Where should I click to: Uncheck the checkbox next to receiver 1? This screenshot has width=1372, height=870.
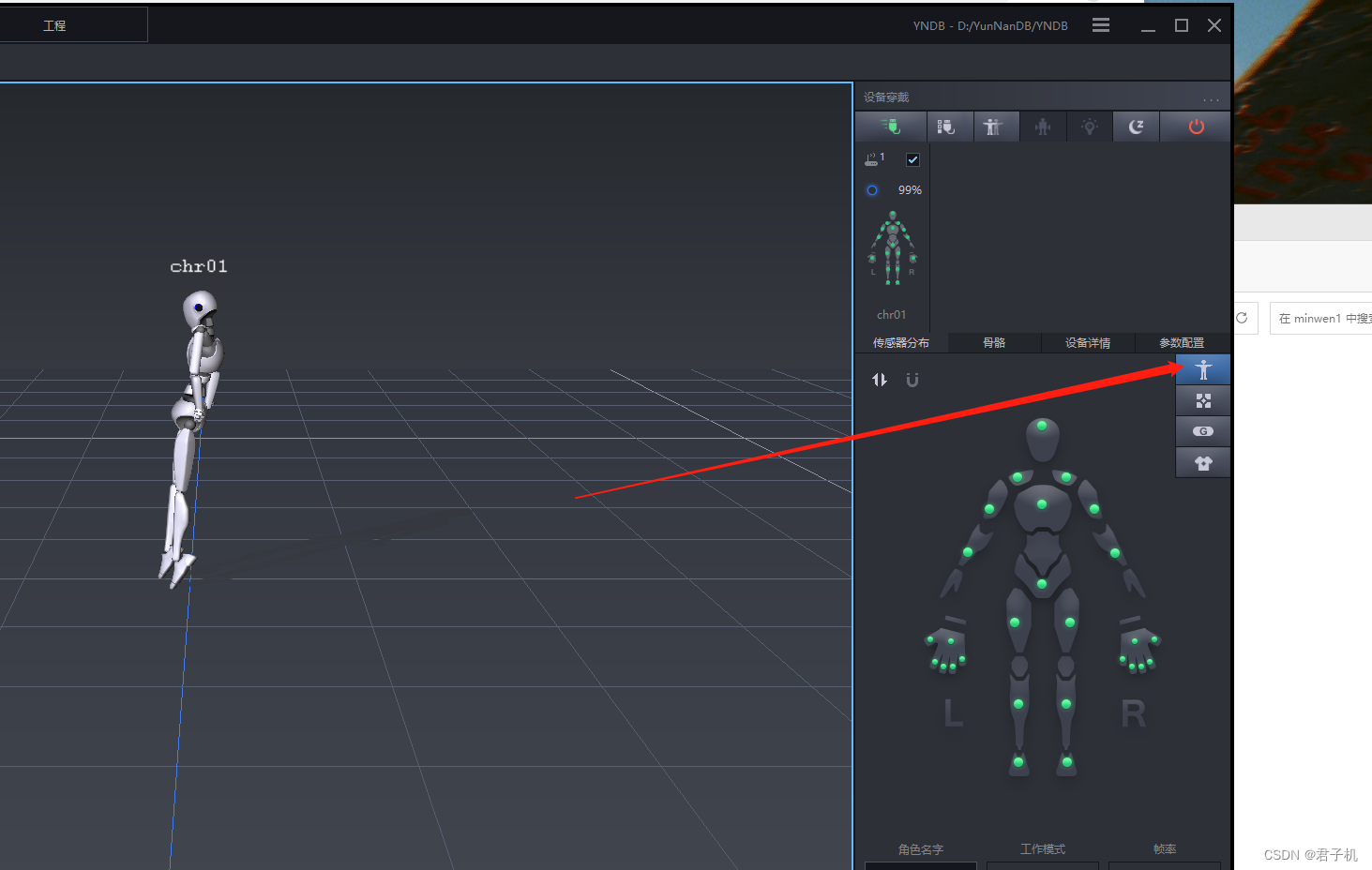[912, 158]
